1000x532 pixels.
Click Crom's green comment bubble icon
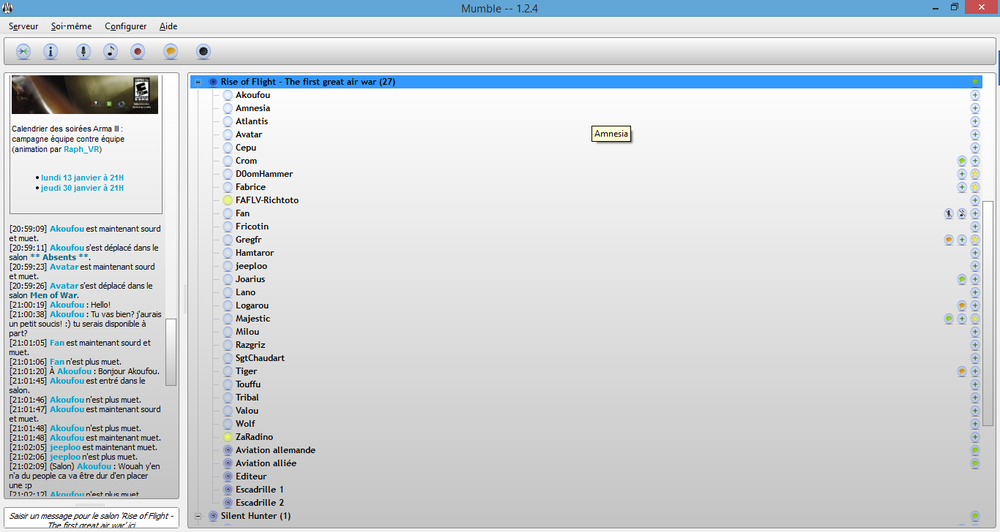(x=962, y=161)
